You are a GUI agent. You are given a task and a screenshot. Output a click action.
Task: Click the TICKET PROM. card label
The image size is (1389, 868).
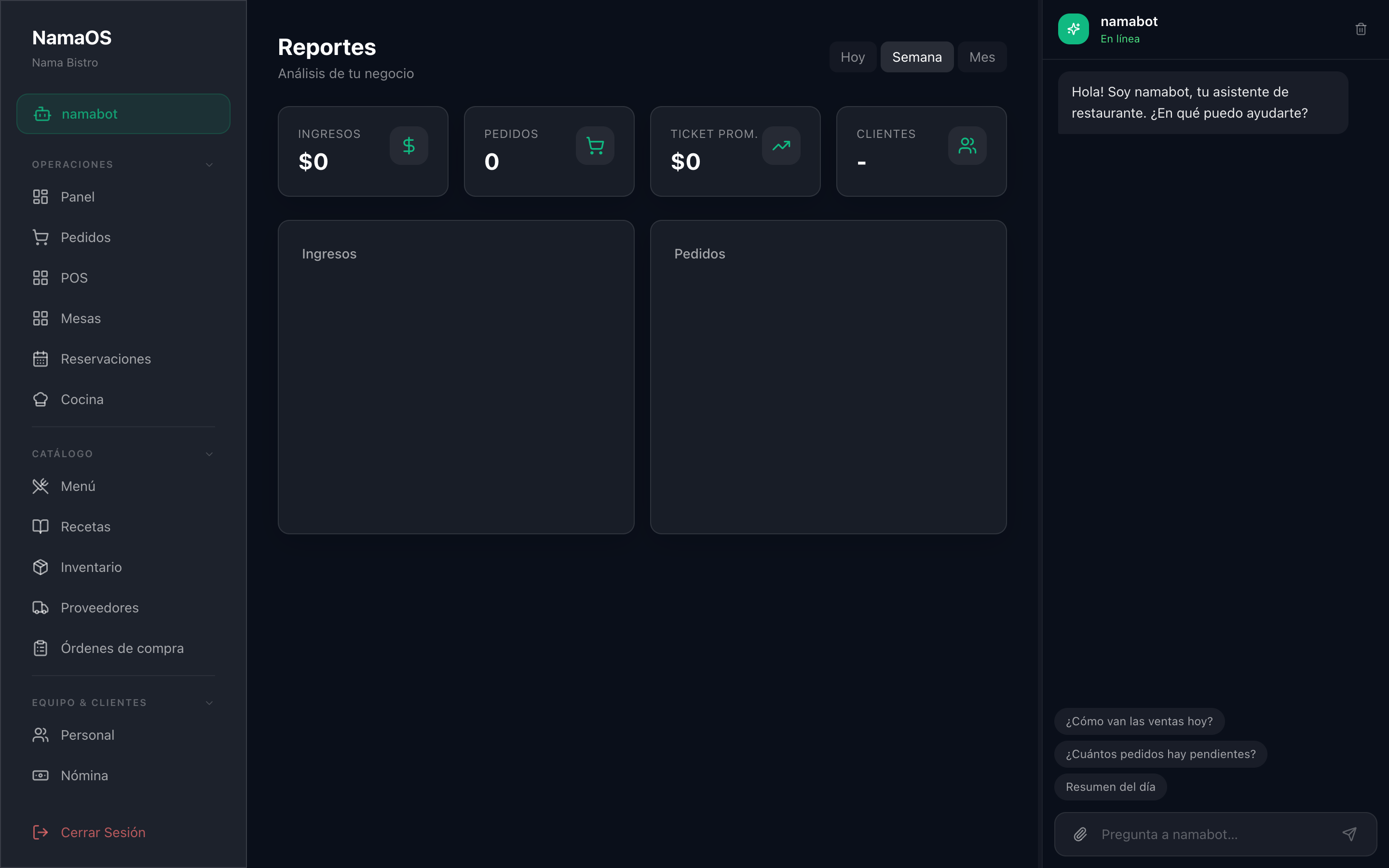714,134
